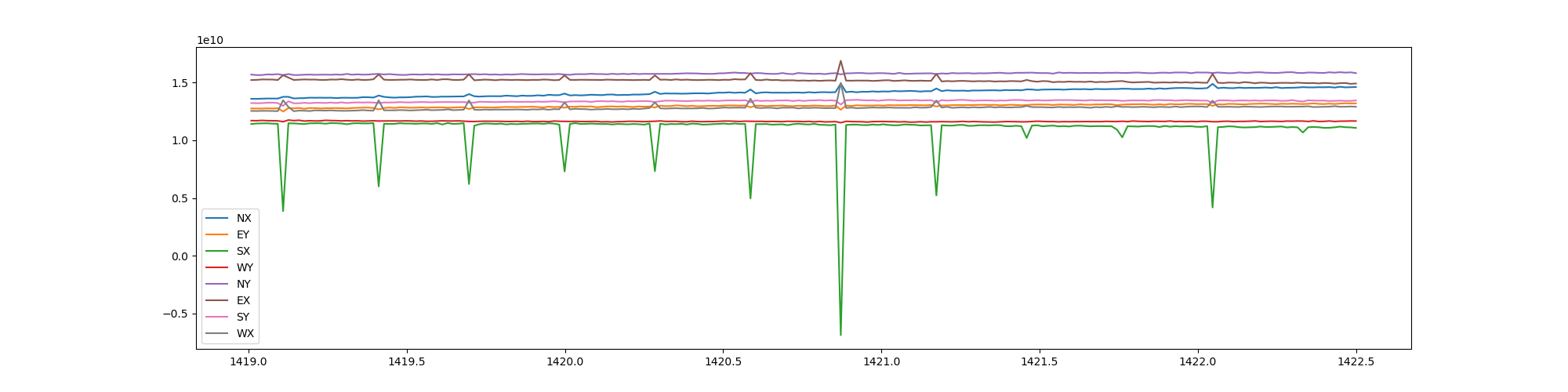This screenshot has height=392, width=1568.
Task: Click the 1419.5 x-axis tick label
Action: coord(406,361)
